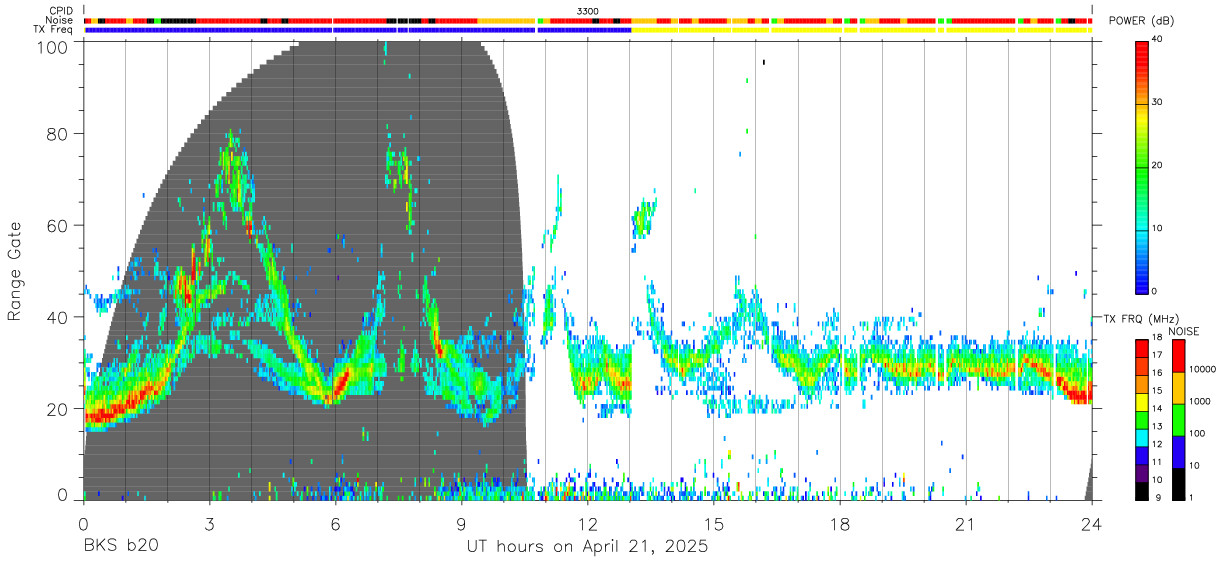The image size is (1228, 567).
Task: Click the BKS b20 radar beam label
Action: point(120,547)
